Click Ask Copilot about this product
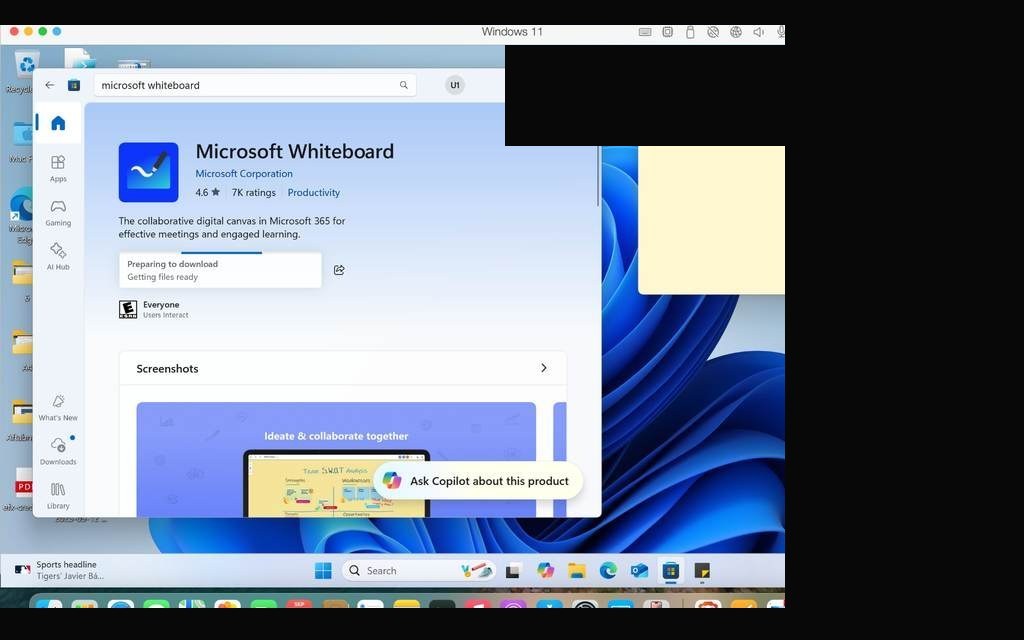The height and width of the screenshot is (640, 1024). [478, 481]
